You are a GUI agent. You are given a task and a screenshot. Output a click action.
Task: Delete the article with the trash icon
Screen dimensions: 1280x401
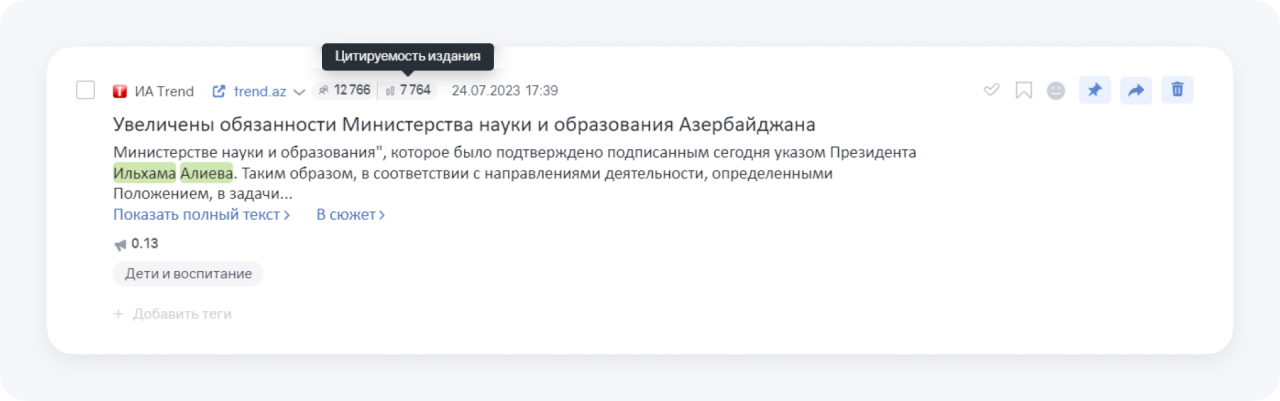1177,90
